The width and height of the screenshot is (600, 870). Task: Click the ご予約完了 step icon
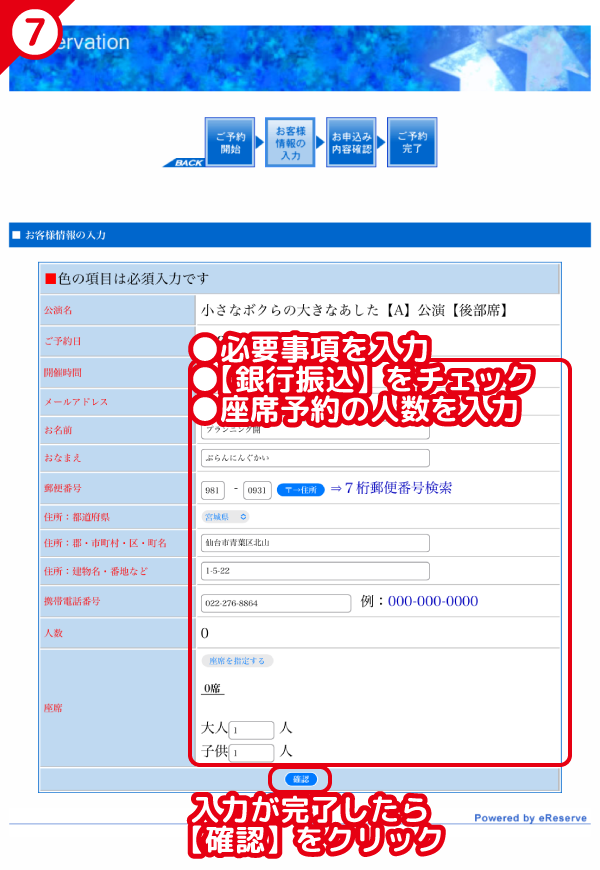(412, 143)
